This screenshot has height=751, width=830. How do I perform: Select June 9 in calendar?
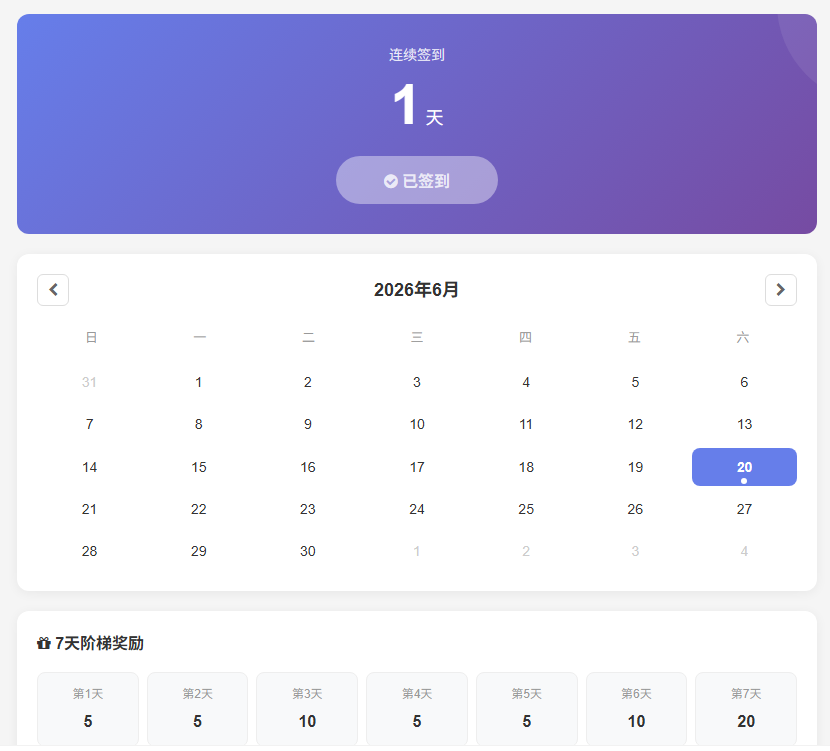pyautogui.click(x=308, y=424)
